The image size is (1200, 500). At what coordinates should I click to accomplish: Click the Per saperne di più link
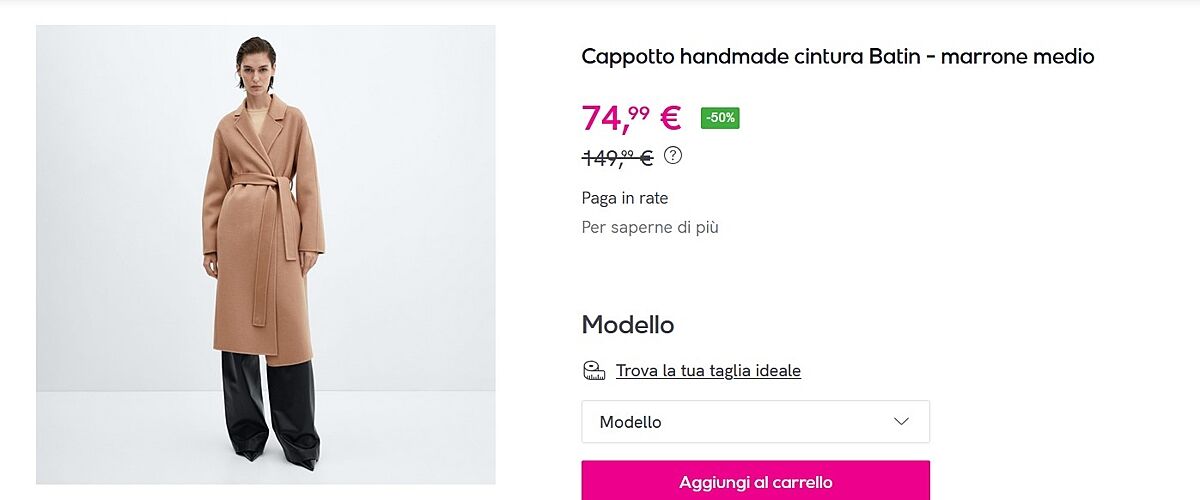[650, 227]
